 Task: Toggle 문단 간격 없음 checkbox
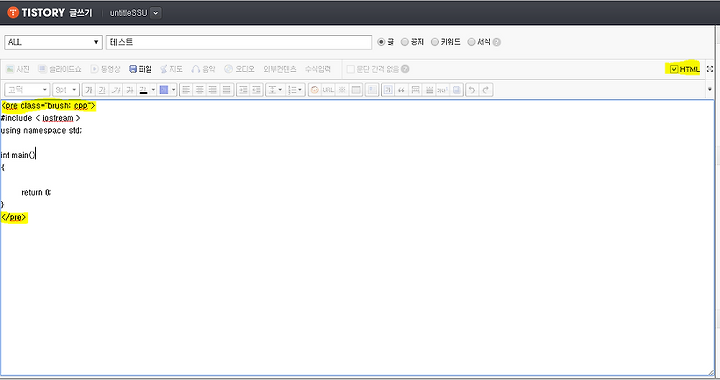[351, 69]
